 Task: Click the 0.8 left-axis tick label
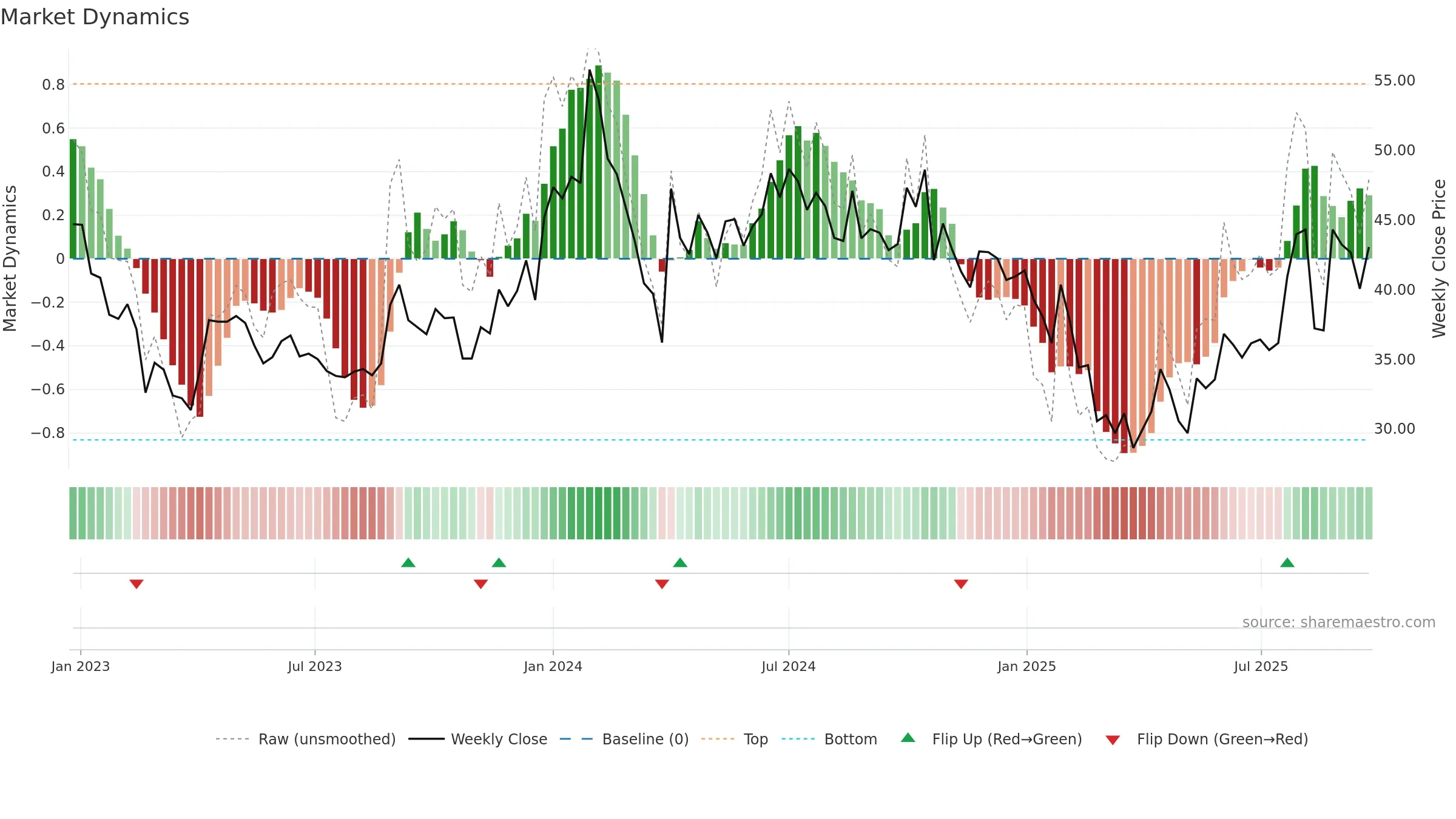click(x=53, y=84)
